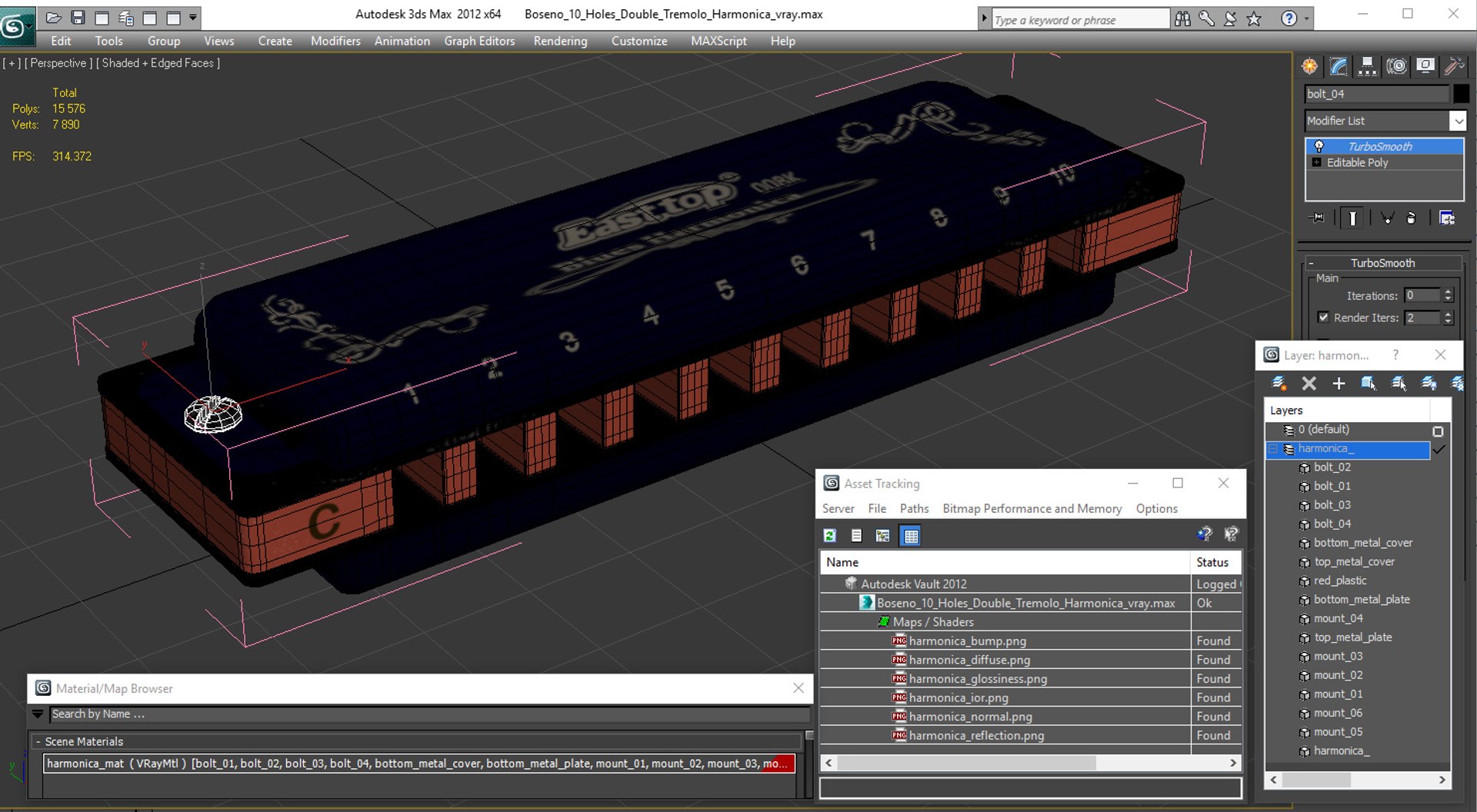Select top_metal_cover in the layer list
The image size is (1477, 812).
(1354, 562)
